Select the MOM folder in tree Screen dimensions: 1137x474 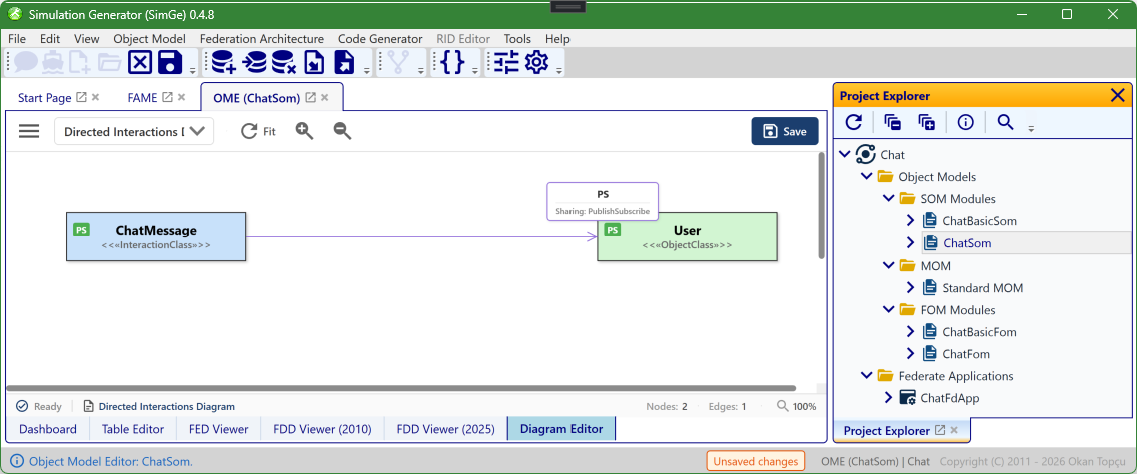pos(935,265)
